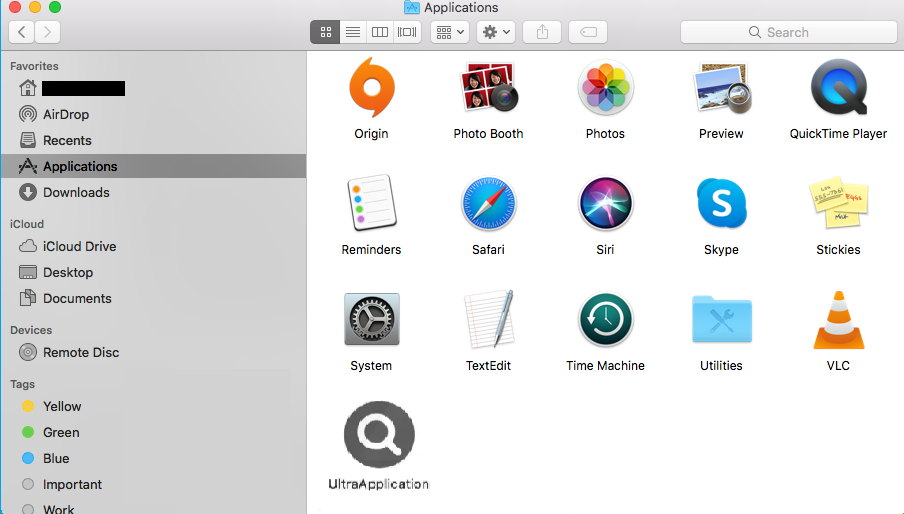Open the item arrangement dropdown
Viewport: 904px width, 514px height.
click(449, 32)
